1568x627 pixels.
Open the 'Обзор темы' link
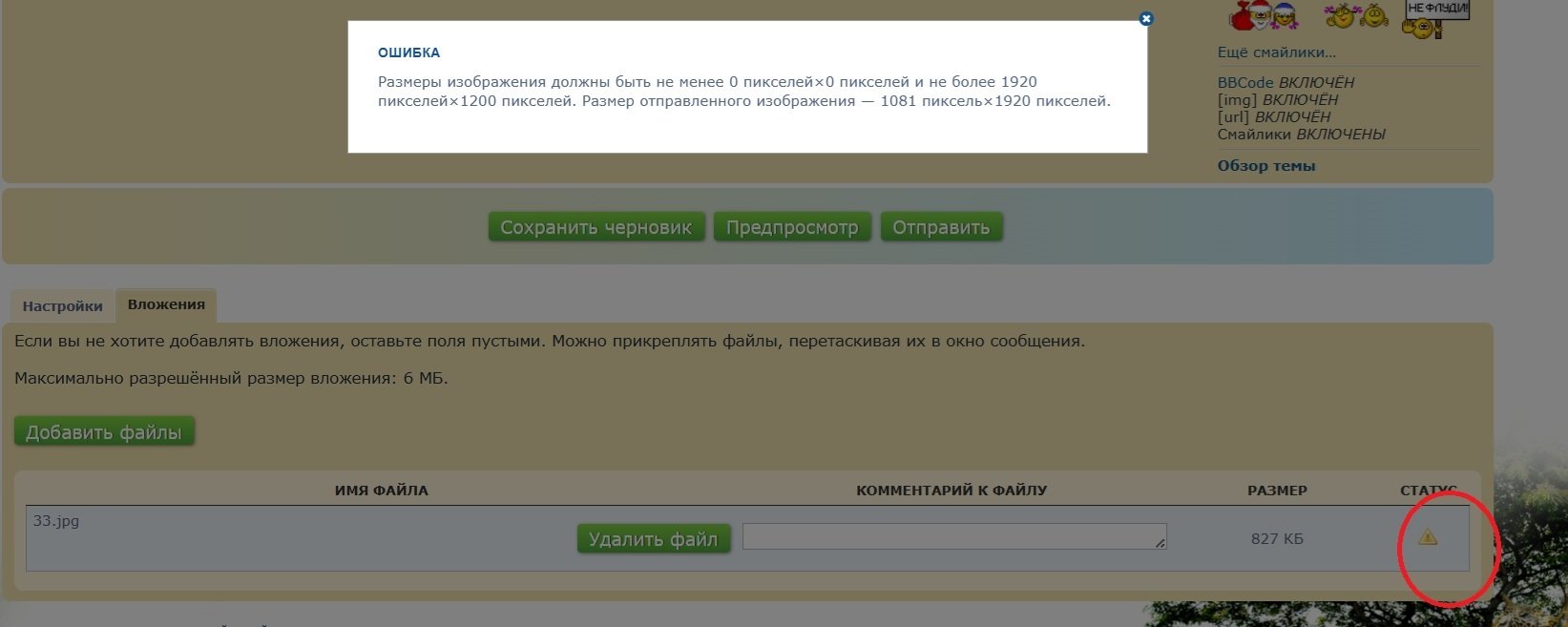pos(1265,166)
